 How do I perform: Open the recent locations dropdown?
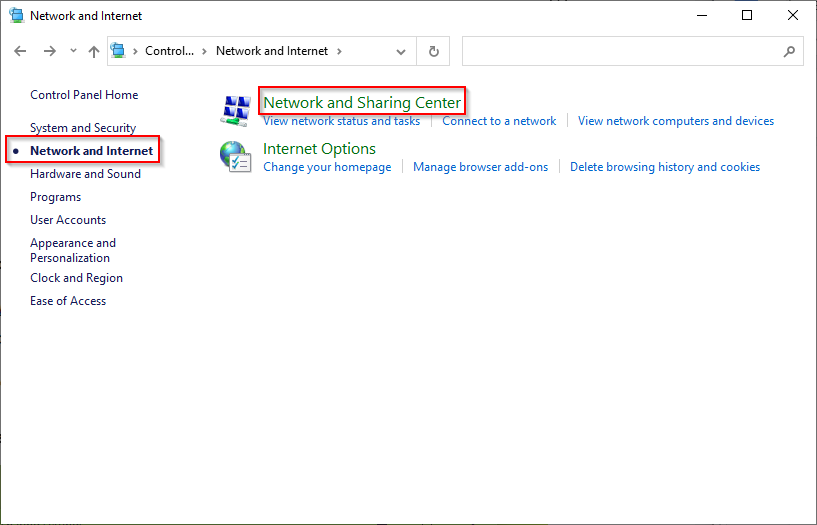click(x=72, y=51)
